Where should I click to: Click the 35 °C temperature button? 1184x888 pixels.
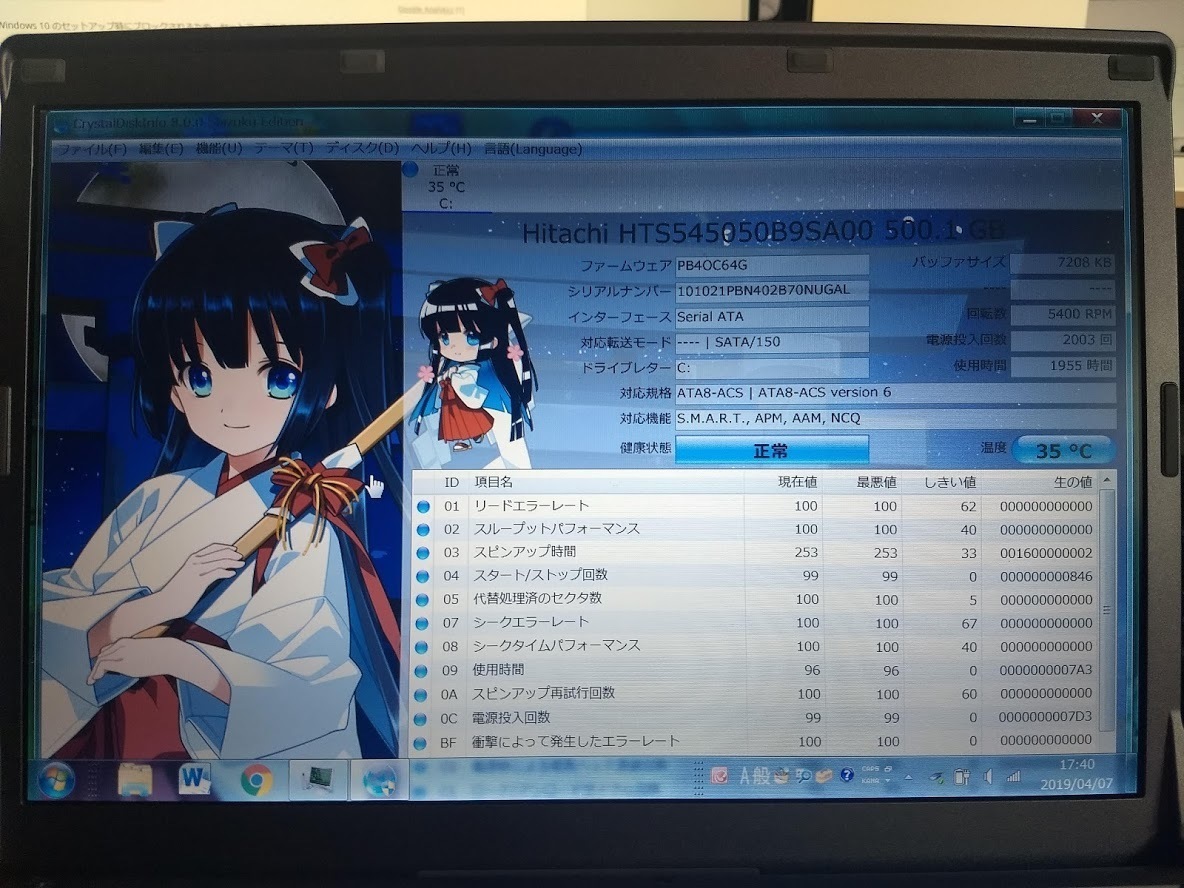[1062, 450]
